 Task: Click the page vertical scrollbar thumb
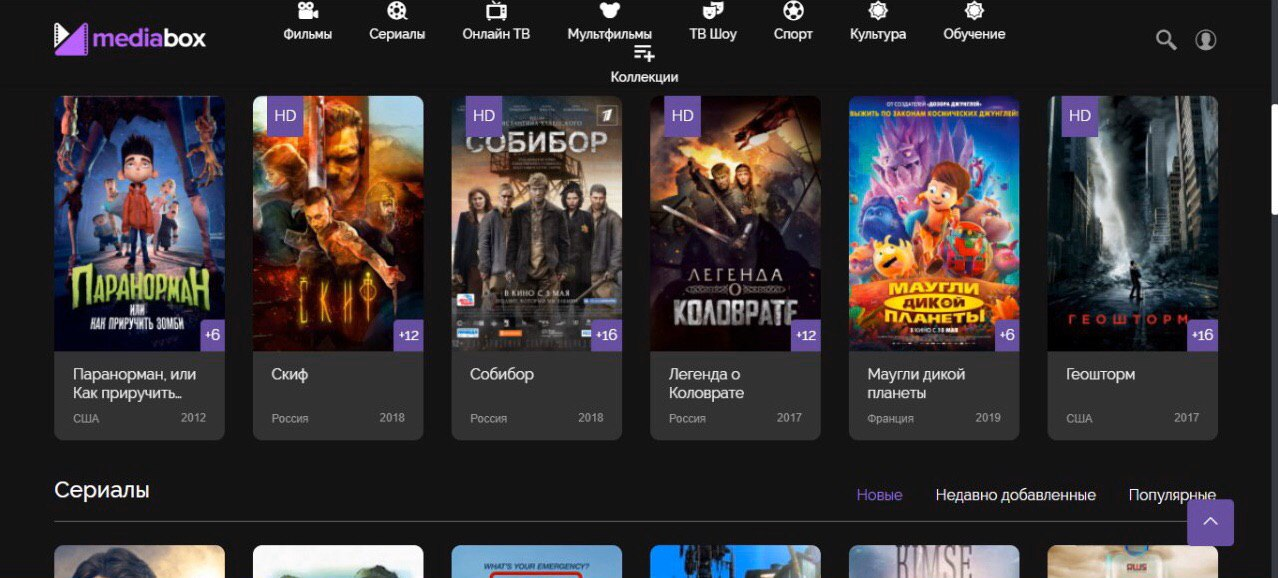click(1274, 158)
